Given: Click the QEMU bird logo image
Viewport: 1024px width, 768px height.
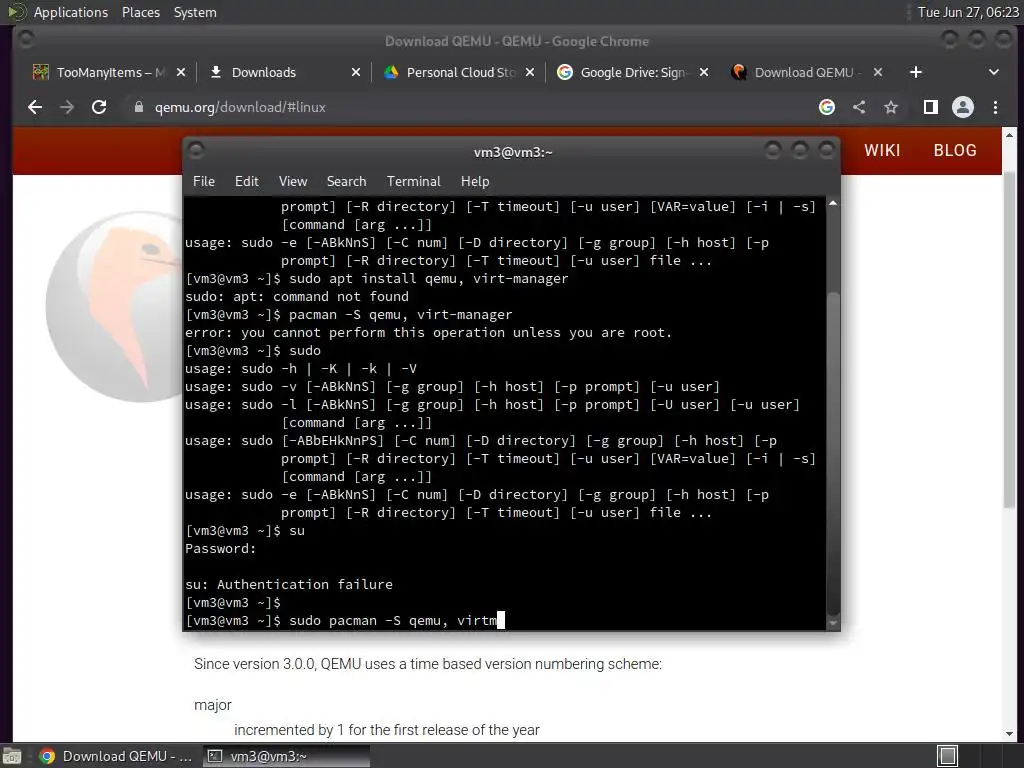Looking at the screenshot, I should coord(114,306).
